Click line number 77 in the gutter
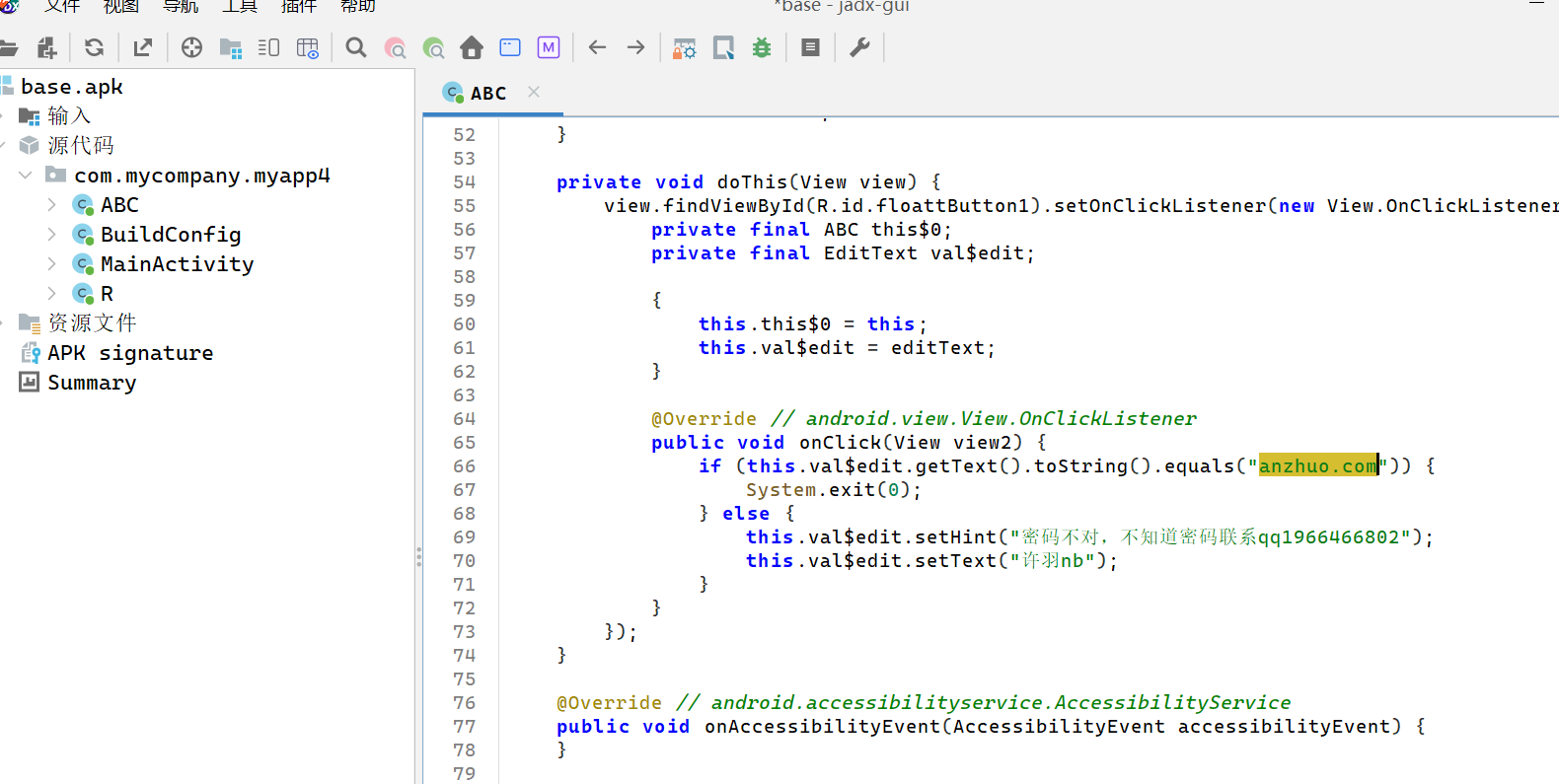 [x=464, y=726]
